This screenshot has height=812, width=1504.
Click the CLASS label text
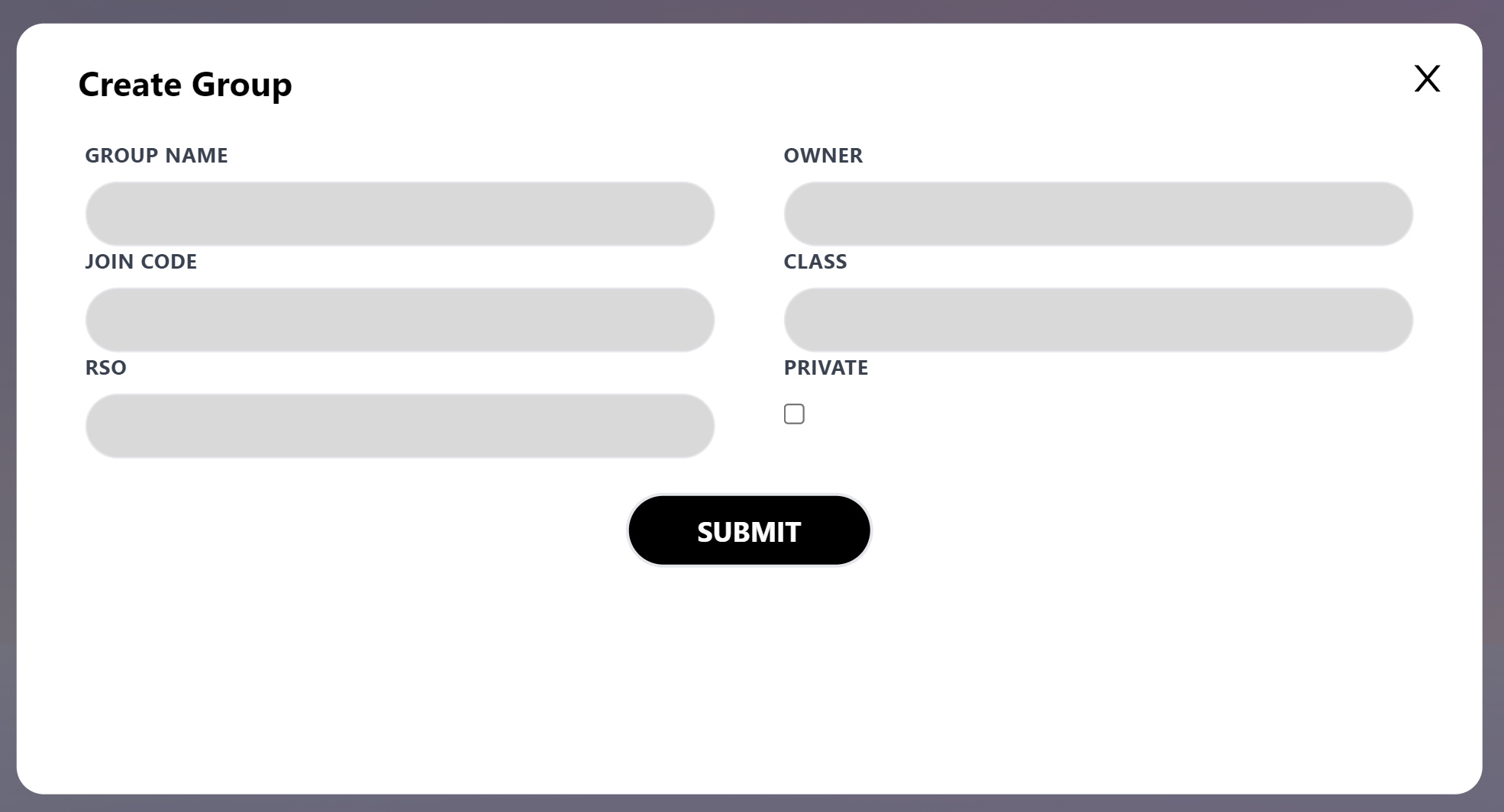coord(815,262)
